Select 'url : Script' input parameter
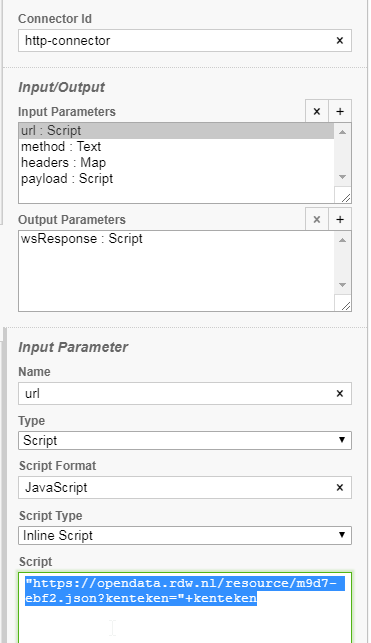Viewport: 371px width, 643px height. tap(177, 131)
